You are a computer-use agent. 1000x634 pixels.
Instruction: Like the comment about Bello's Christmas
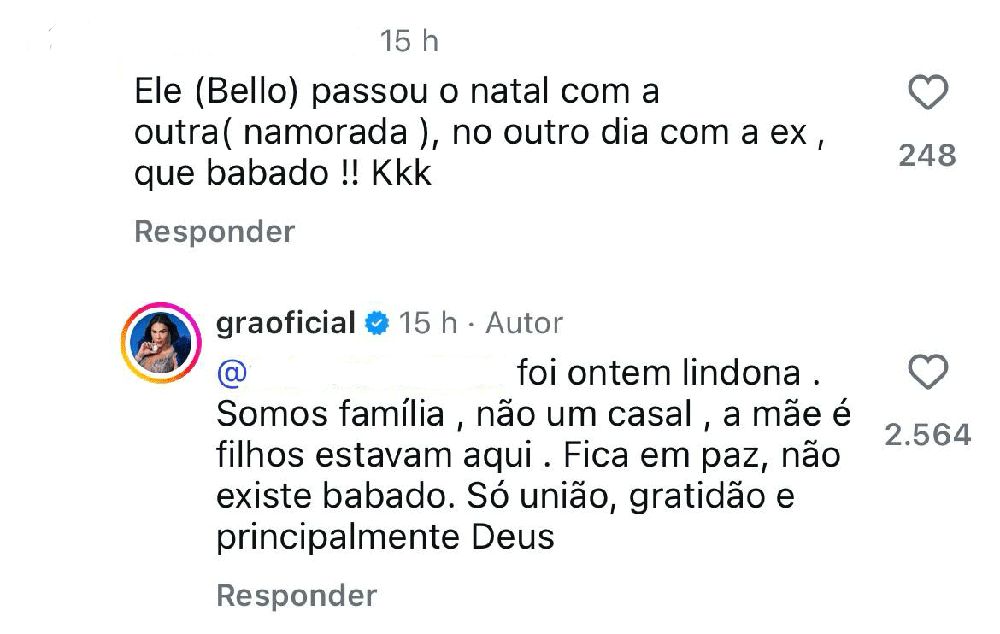(927, 95)
